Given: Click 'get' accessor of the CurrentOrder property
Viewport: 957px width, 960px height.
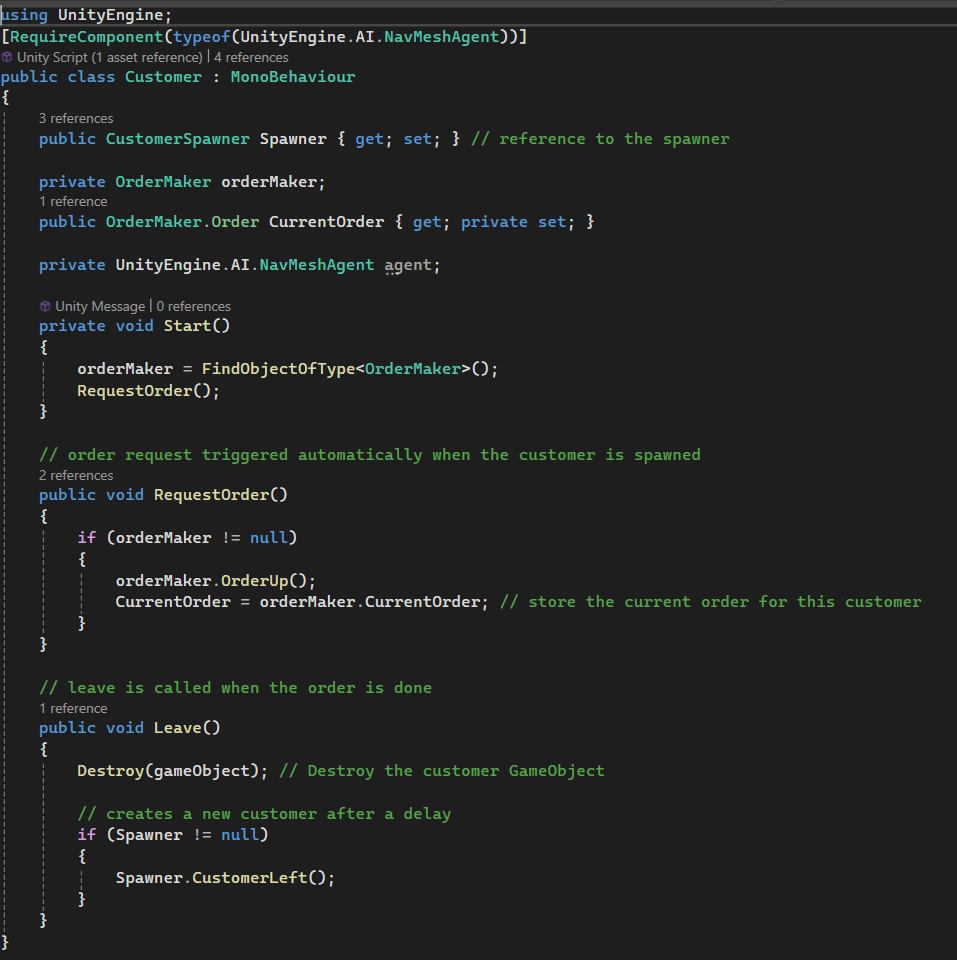Looking at the screenshot, I should 427,222.
